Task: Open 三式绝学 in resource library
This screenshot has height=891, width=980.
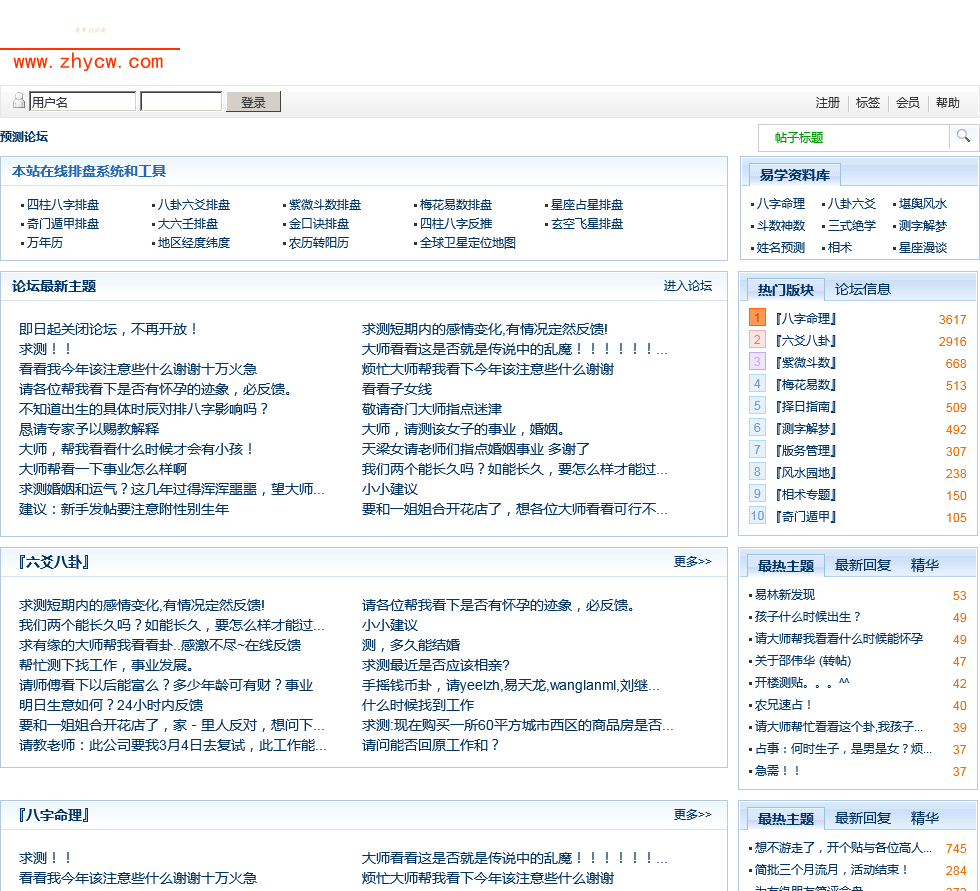Action: point(852,226)
